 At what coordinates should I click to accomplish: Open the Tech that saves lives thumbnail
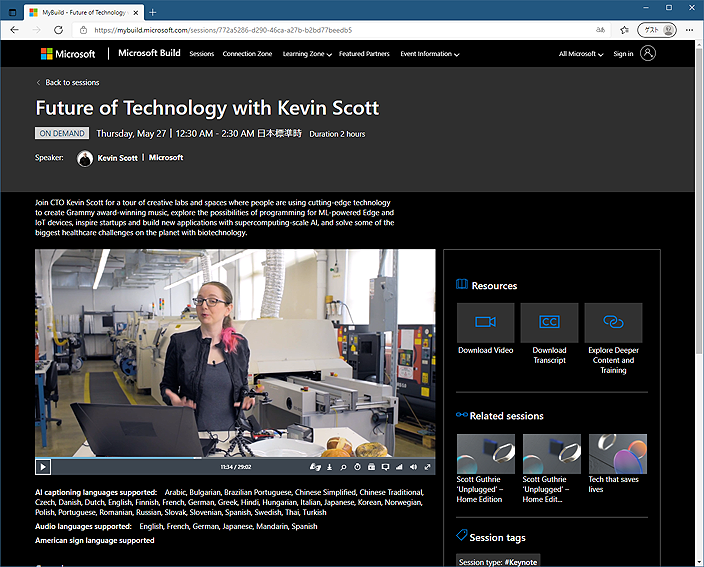pos(617,453)
